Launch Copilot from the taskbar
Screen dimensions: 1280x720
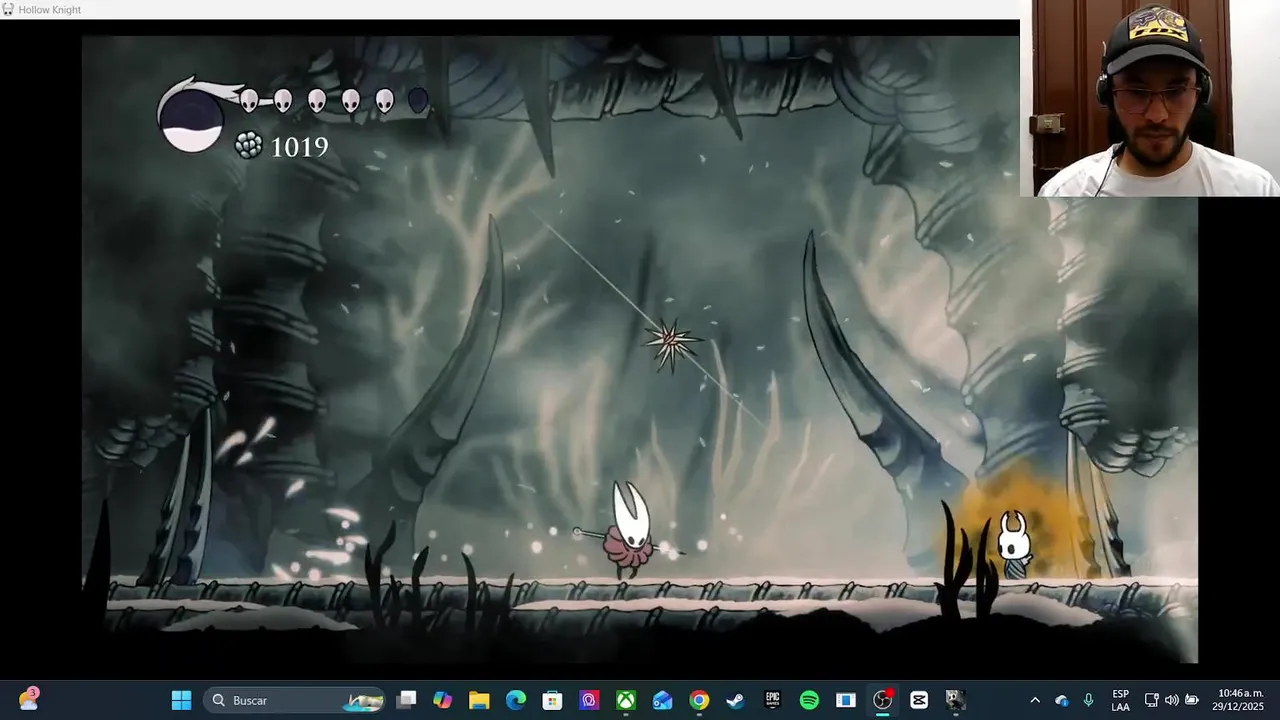pos(442,700)
